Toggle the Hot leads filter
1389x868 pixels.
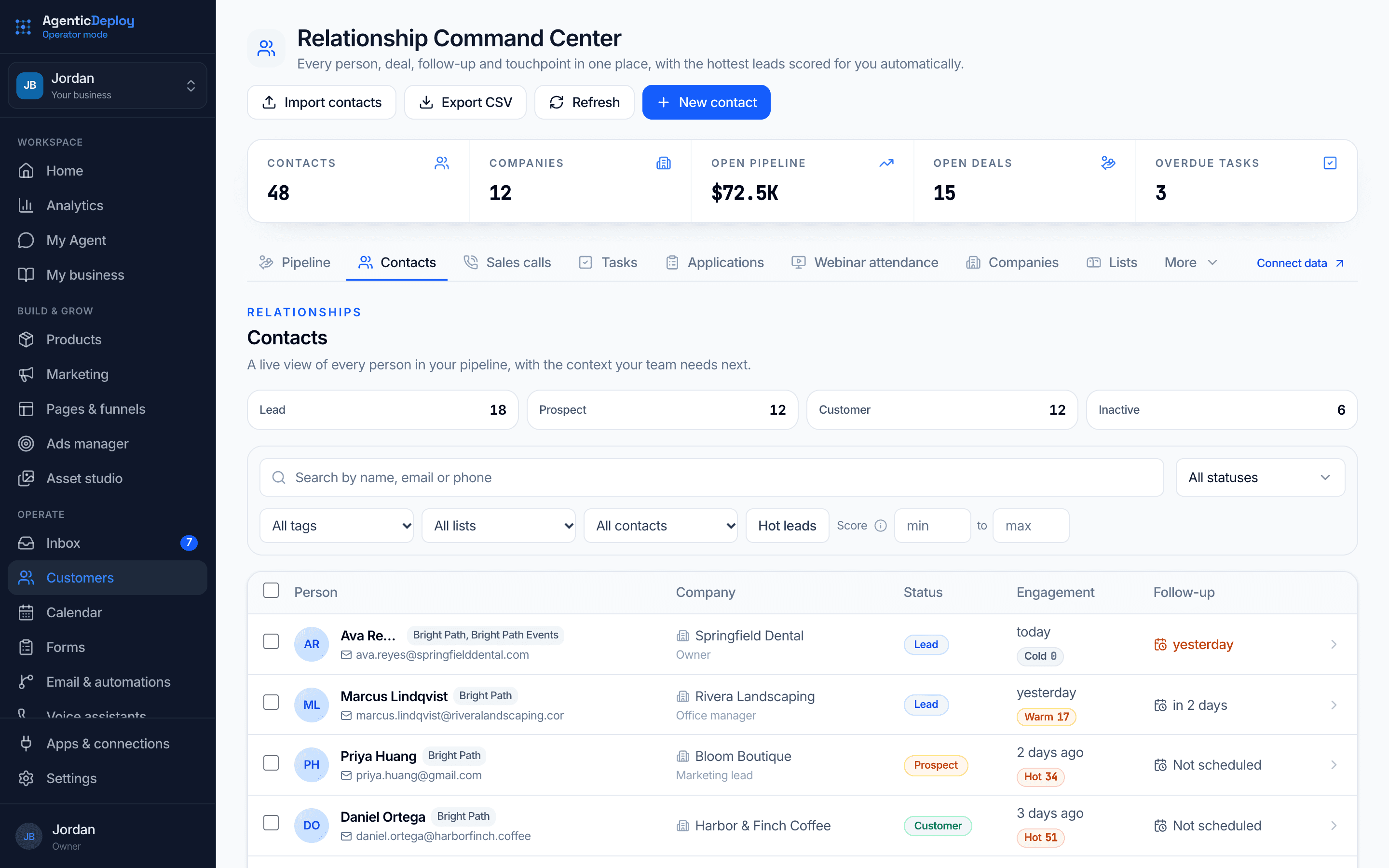click(x=787, y=526)
